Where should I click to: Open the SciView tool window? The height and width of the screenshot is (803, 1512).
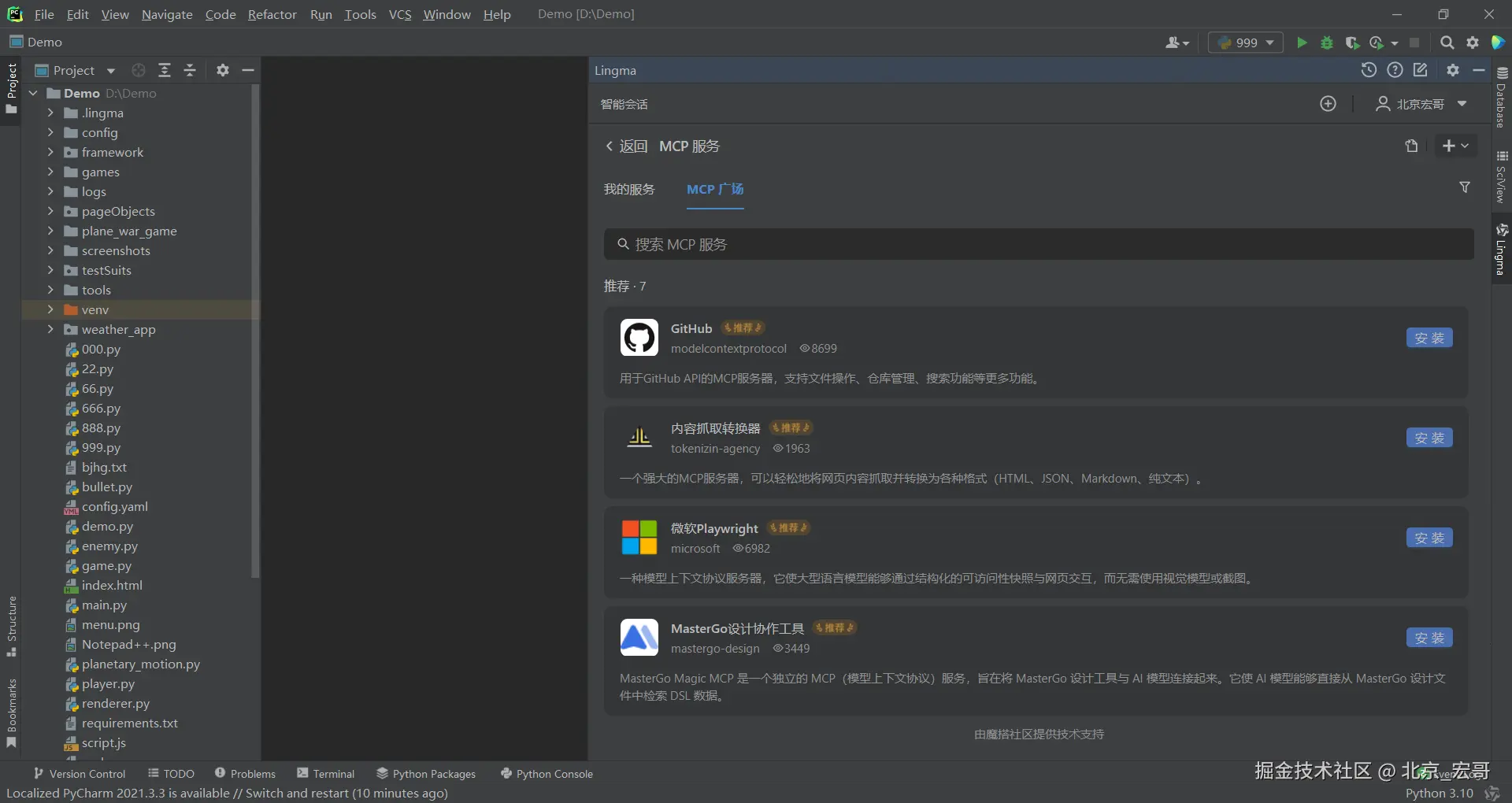1502,177
